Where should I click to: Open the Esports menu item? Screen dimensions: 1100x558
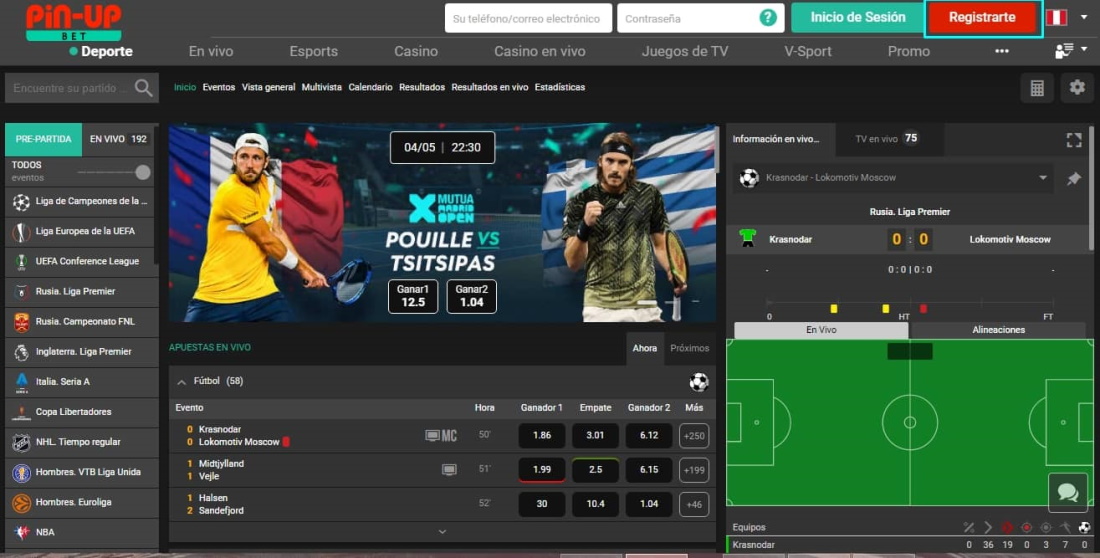(314, 51)
